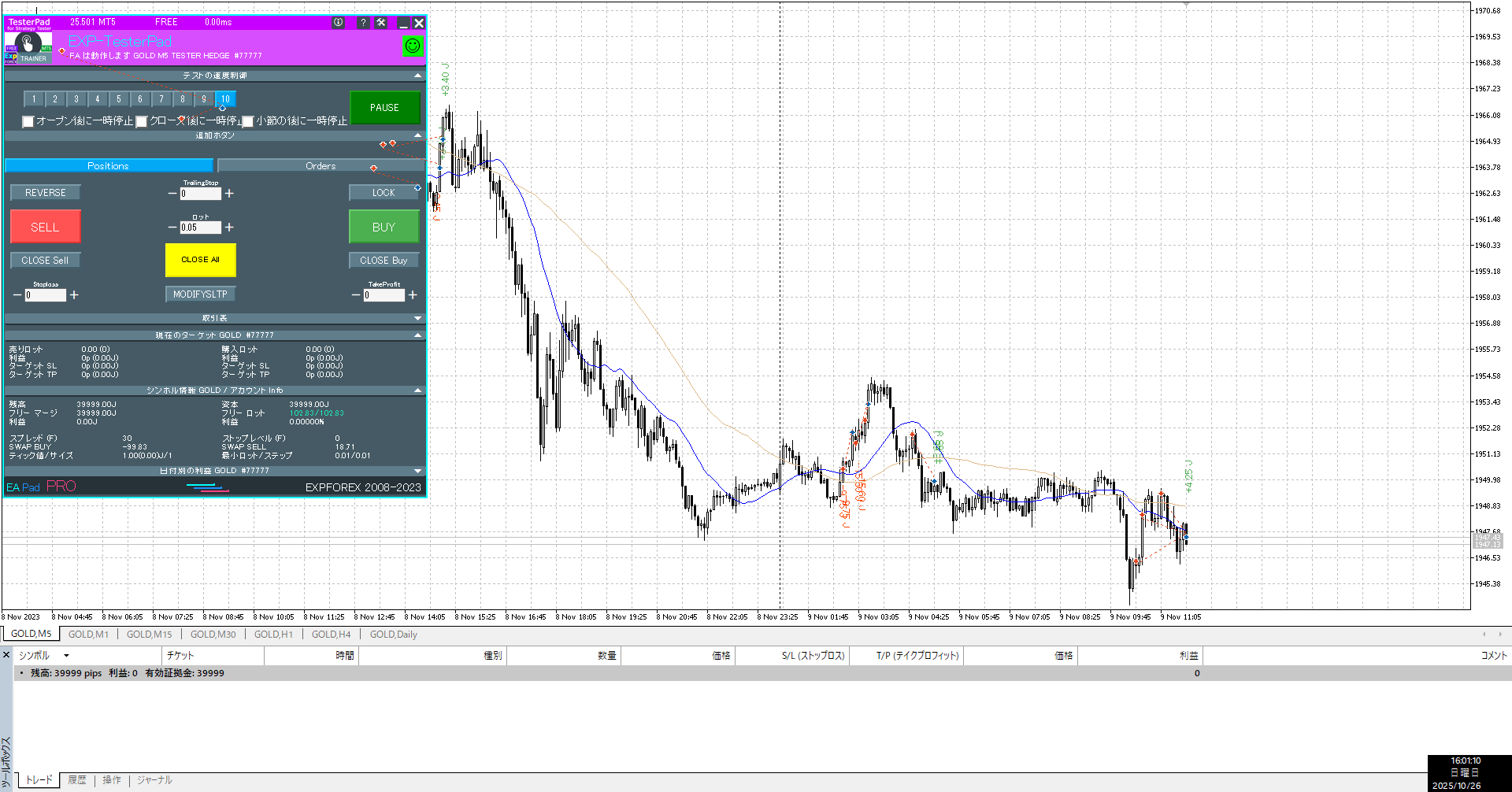This screenshot has width=1512, height=792.
Task: Open the info icon in TesterPad header
Action: (x=339, y=23)
